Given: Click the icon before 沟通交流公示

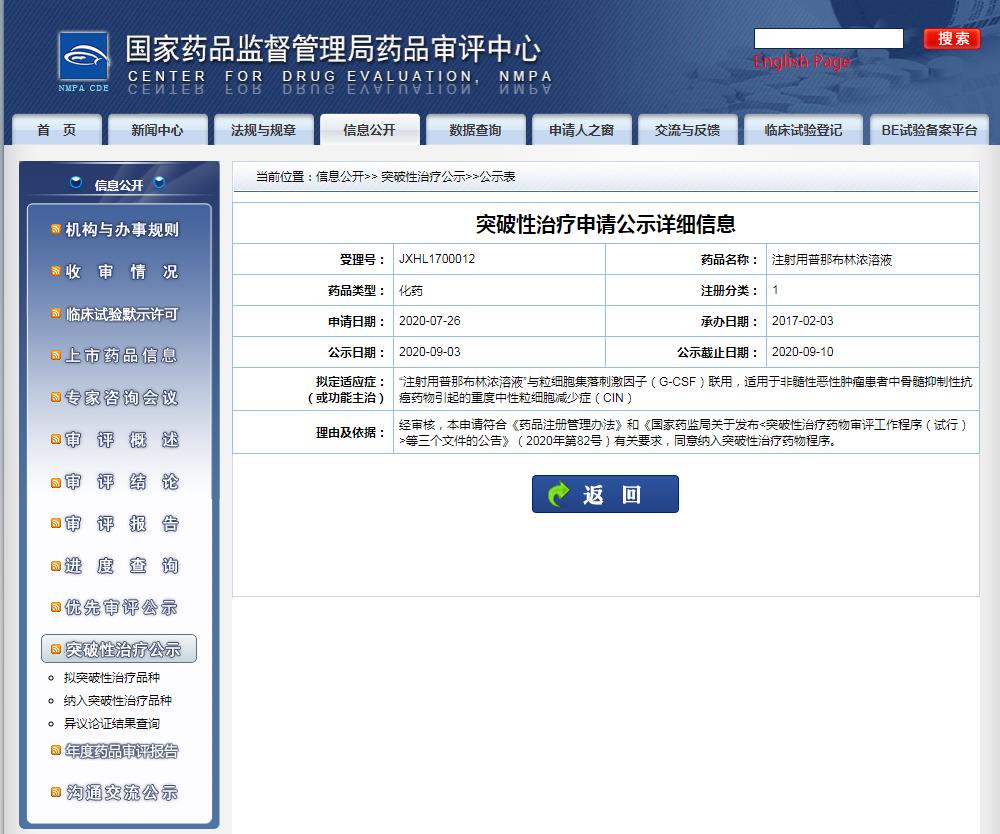Looking at the screenshot, I should (x=56, y=793).
